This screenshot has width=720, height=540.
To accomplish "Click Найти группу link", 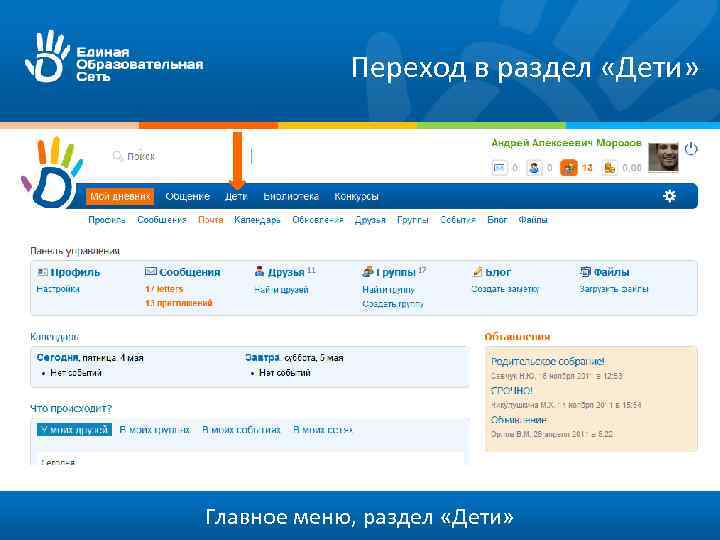I will click(388, 290).
